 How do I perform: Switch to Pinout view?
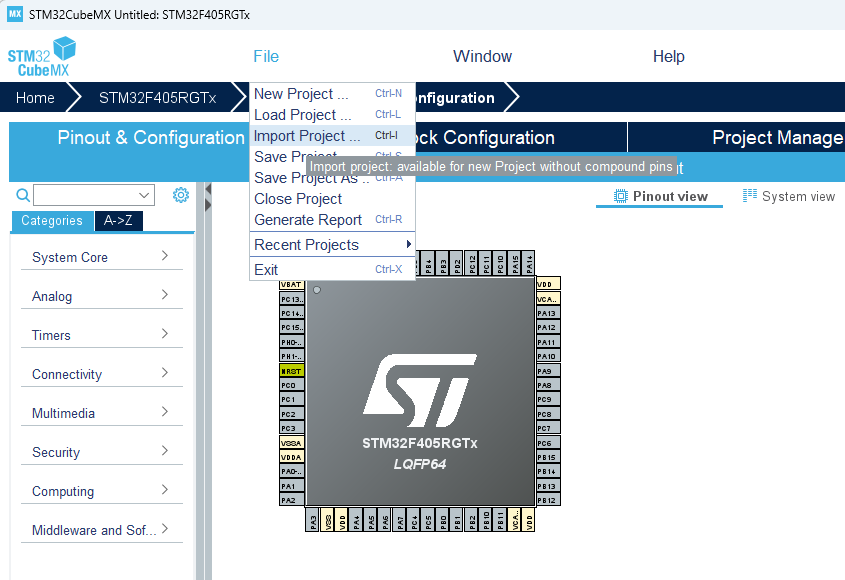pos(660,196)
